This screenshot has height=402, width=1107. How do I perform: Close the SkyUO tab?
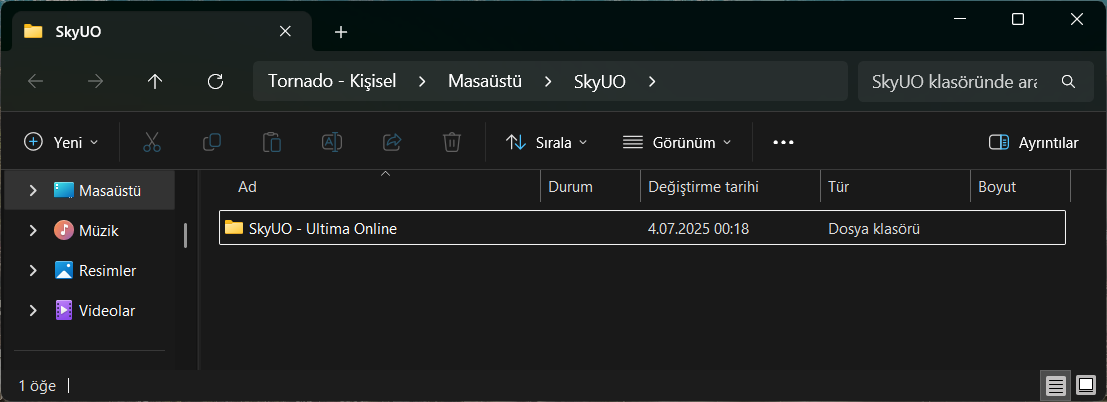coord(285,32)
